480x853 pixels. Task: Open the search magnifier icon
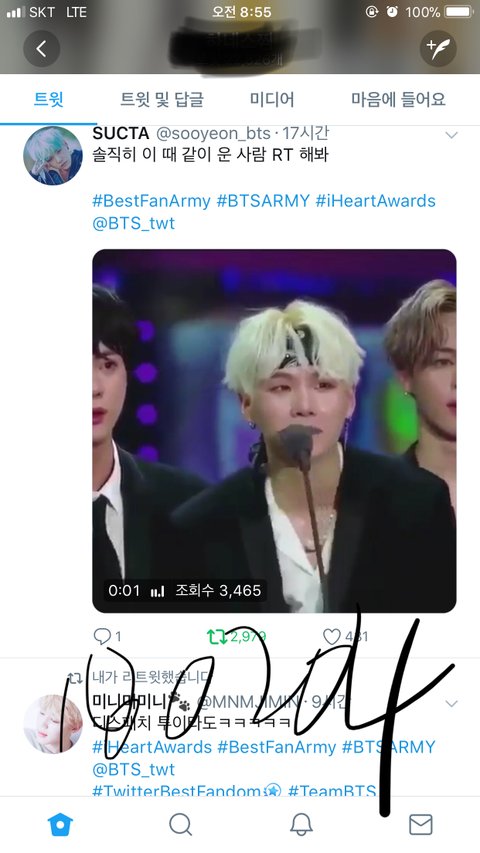coord(180,825)
